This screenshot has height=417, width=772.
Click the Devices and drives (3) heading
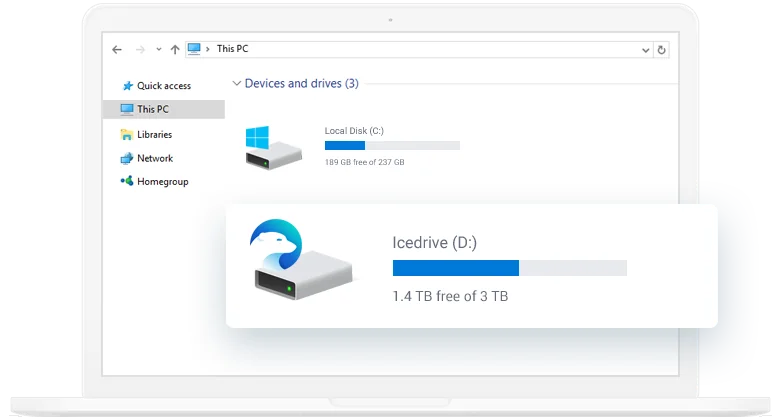coord(301,83)
